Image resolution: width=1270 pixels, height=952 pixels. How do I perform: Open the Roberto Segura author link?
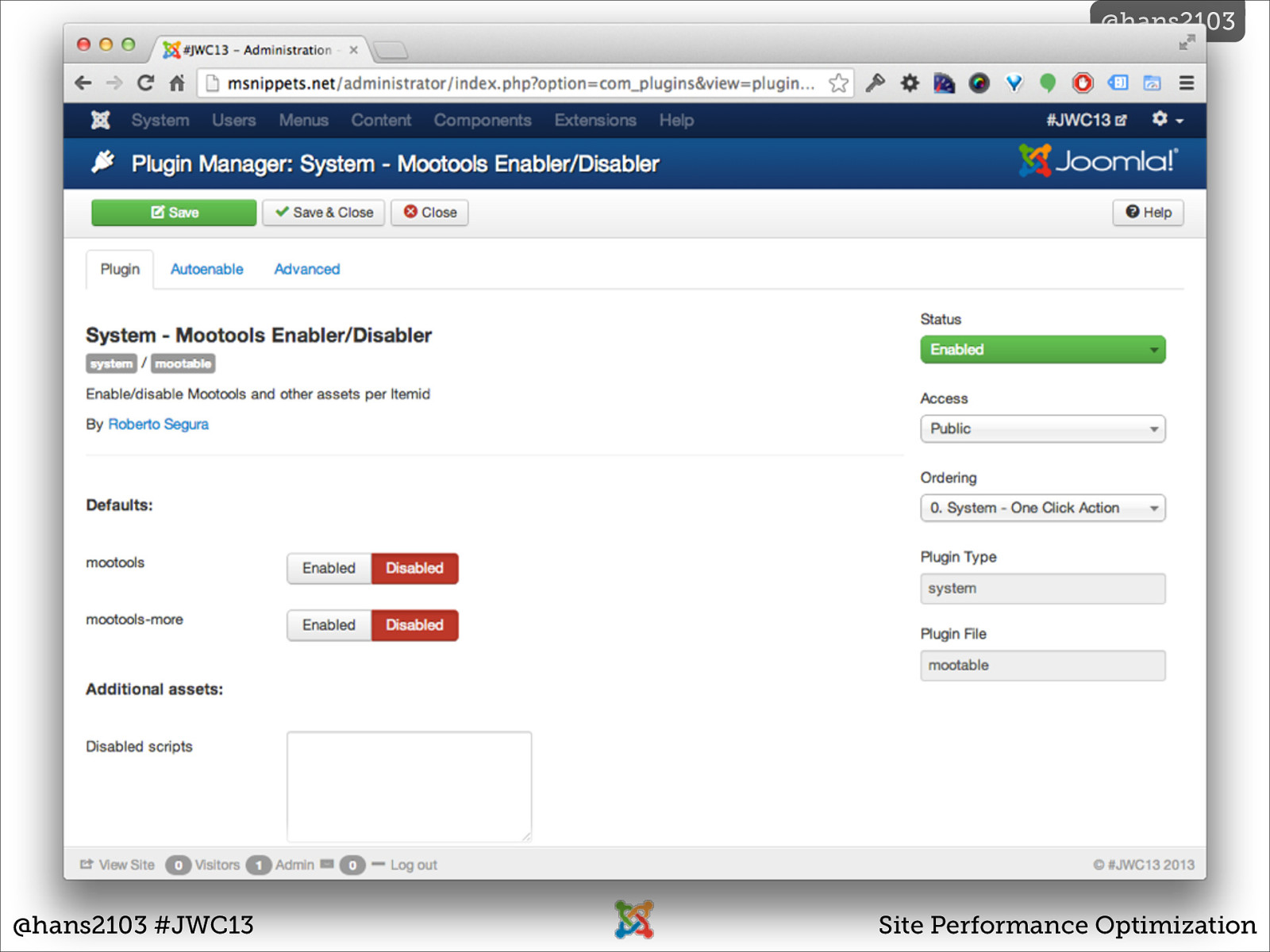click(158, 424)
